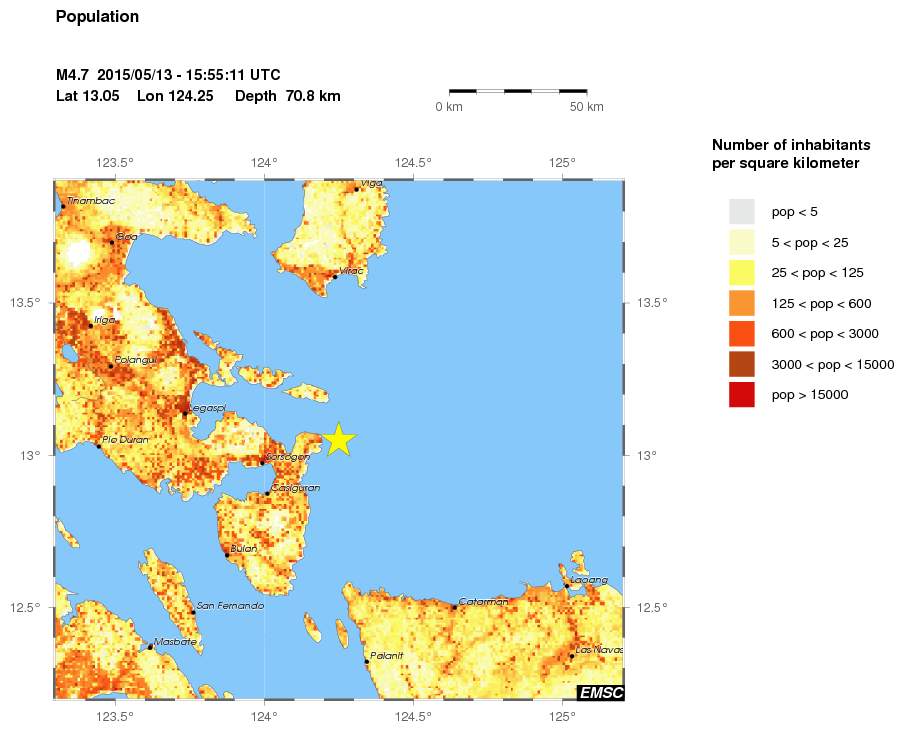Image resolution: width=904 pixels, height=731 pixels.
Task: Click the Virac city marker dot
Action: 335,276
